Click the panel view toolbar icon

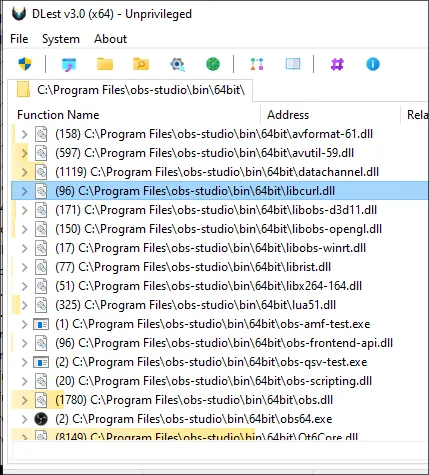pos(293,64)
